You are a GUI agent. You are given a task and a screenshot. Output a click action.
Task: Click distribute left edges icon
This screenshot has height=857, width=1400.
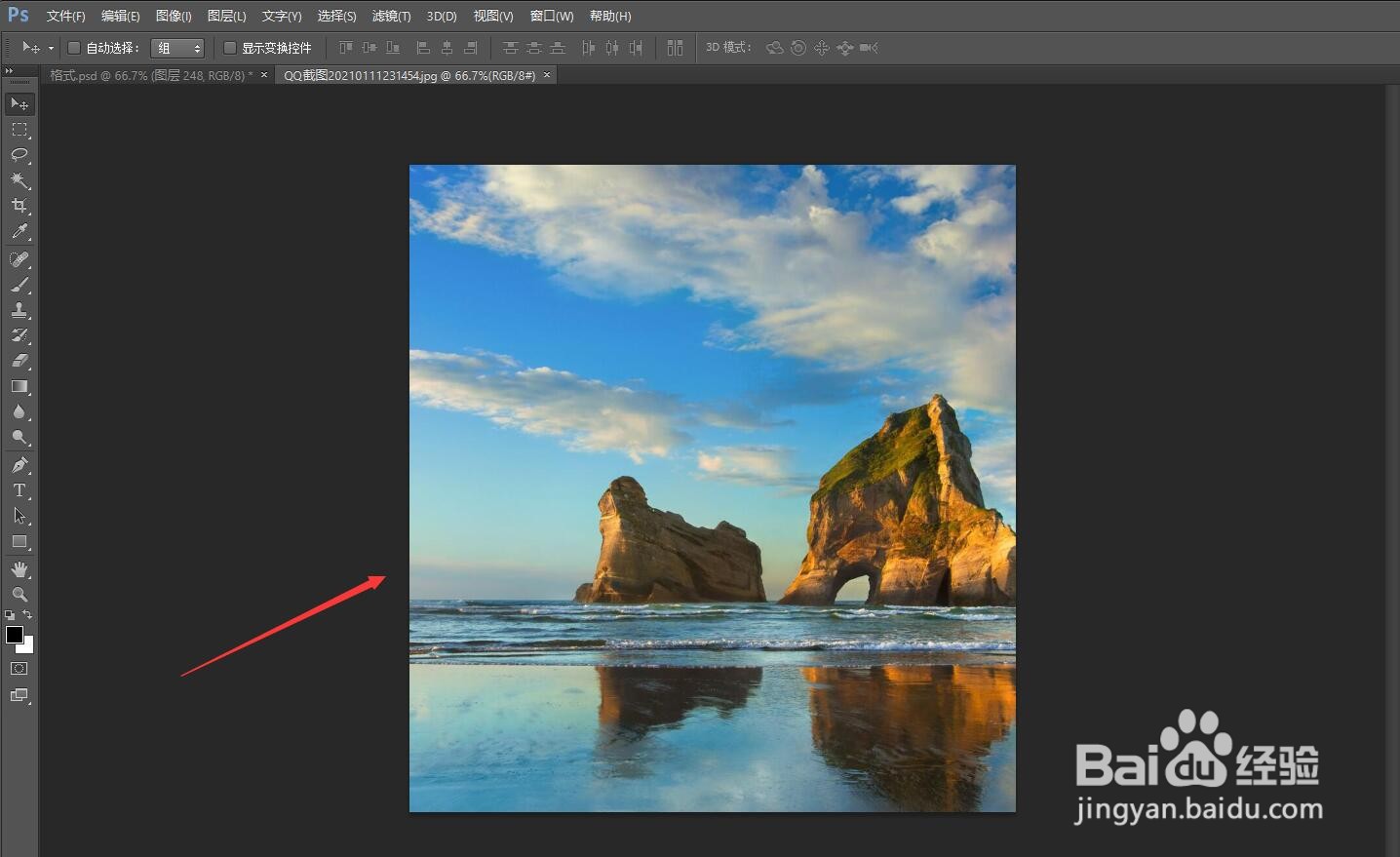(x=588, y=48)
